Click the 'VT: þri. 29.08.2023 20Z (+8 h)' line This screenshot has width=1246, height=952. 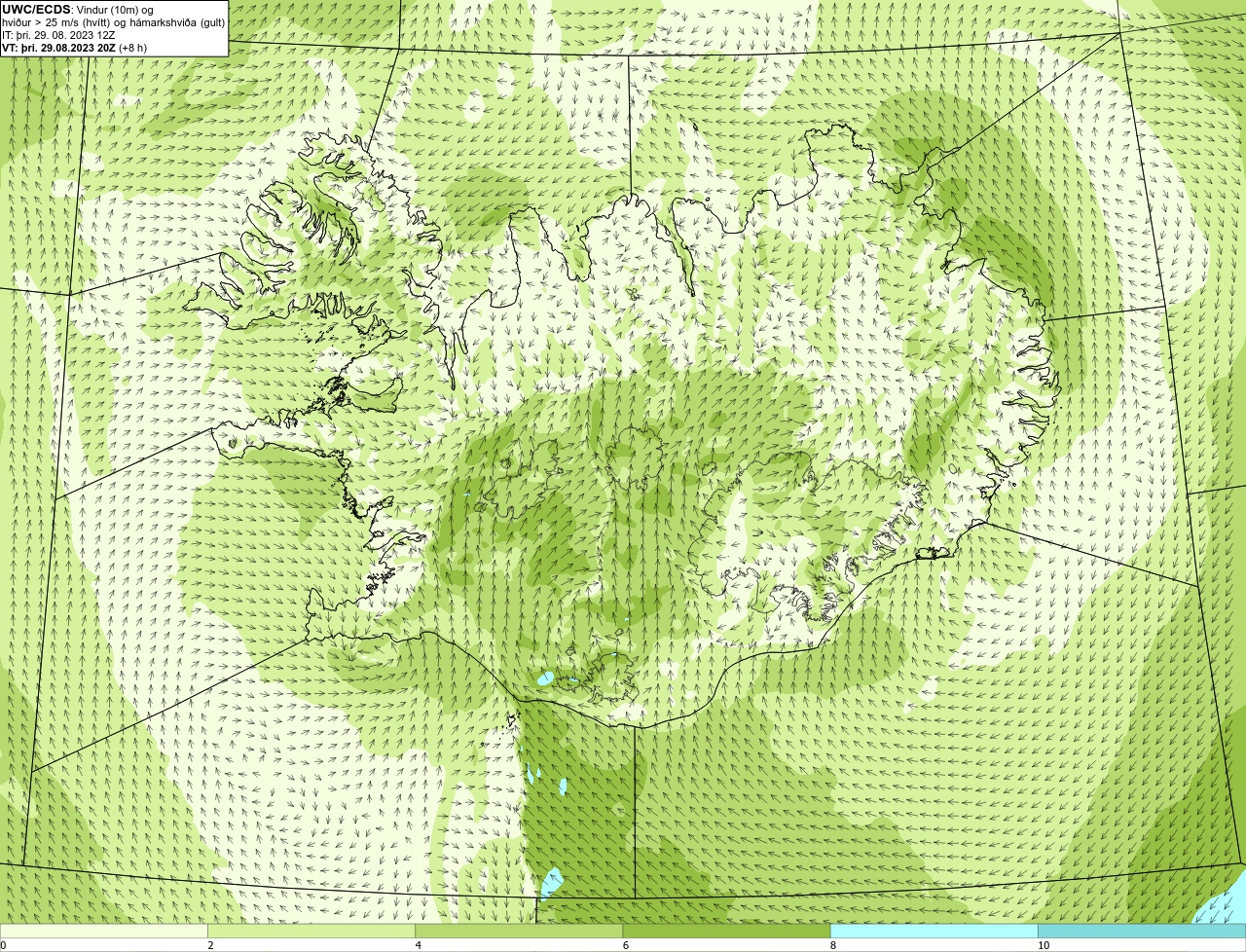pos(75,48)
